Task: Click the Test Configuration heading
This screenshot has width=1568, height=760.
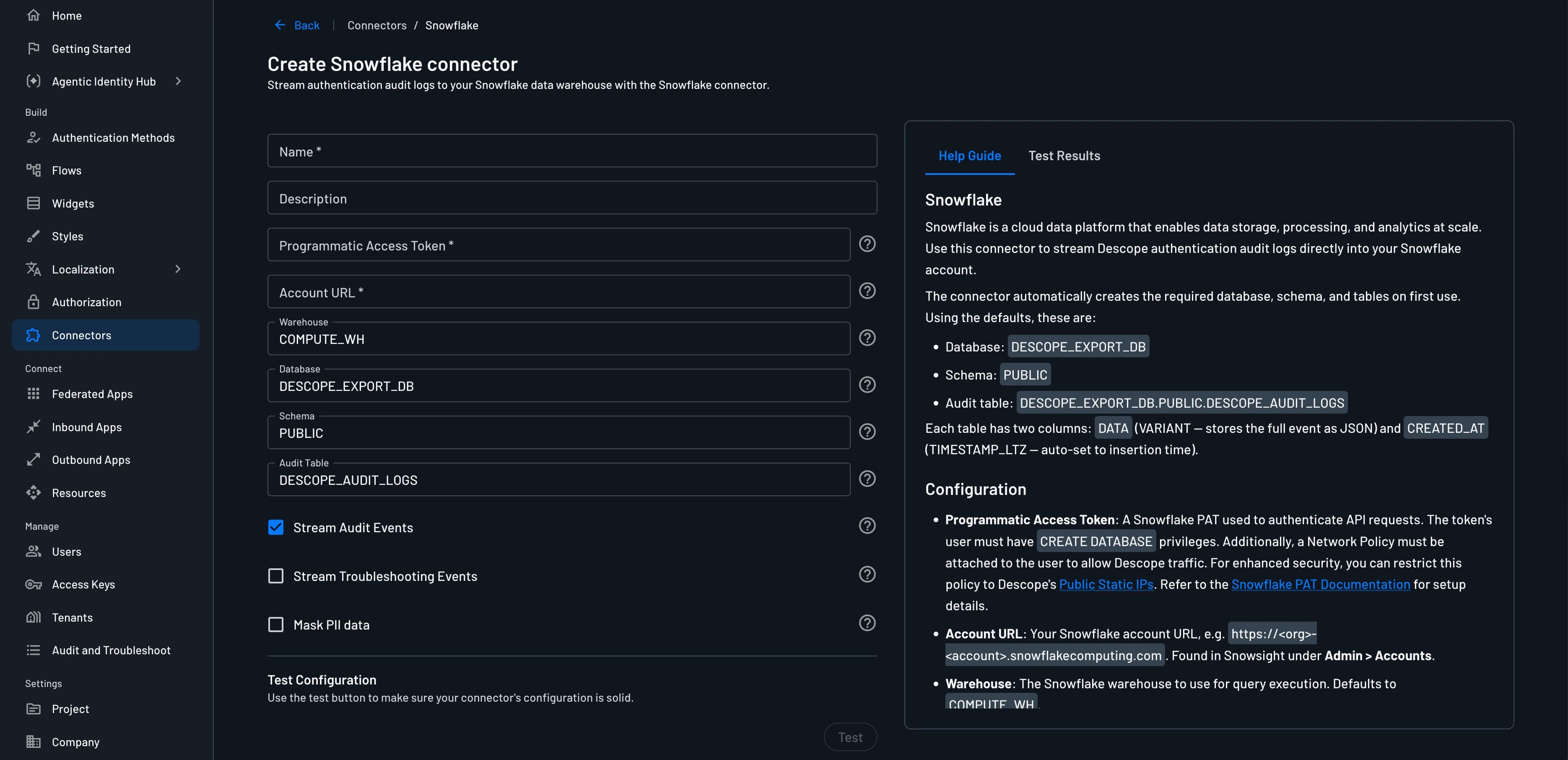Action: tap(322, 679)
